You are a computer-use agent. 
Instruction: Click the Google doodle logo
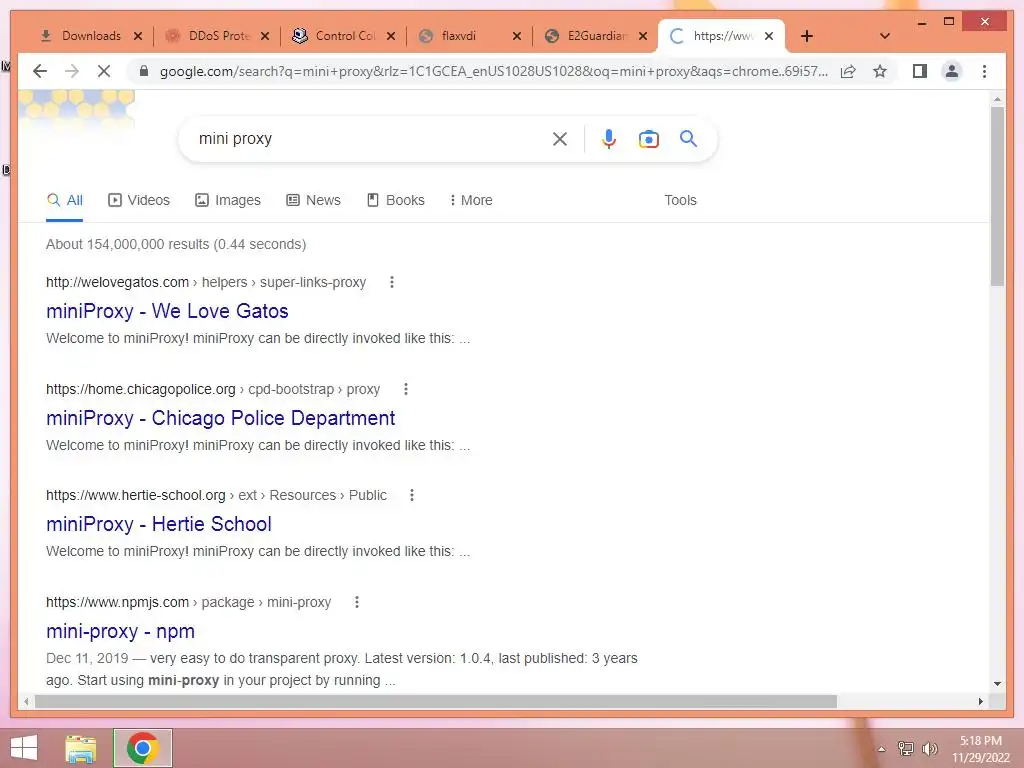pos(76,111)
